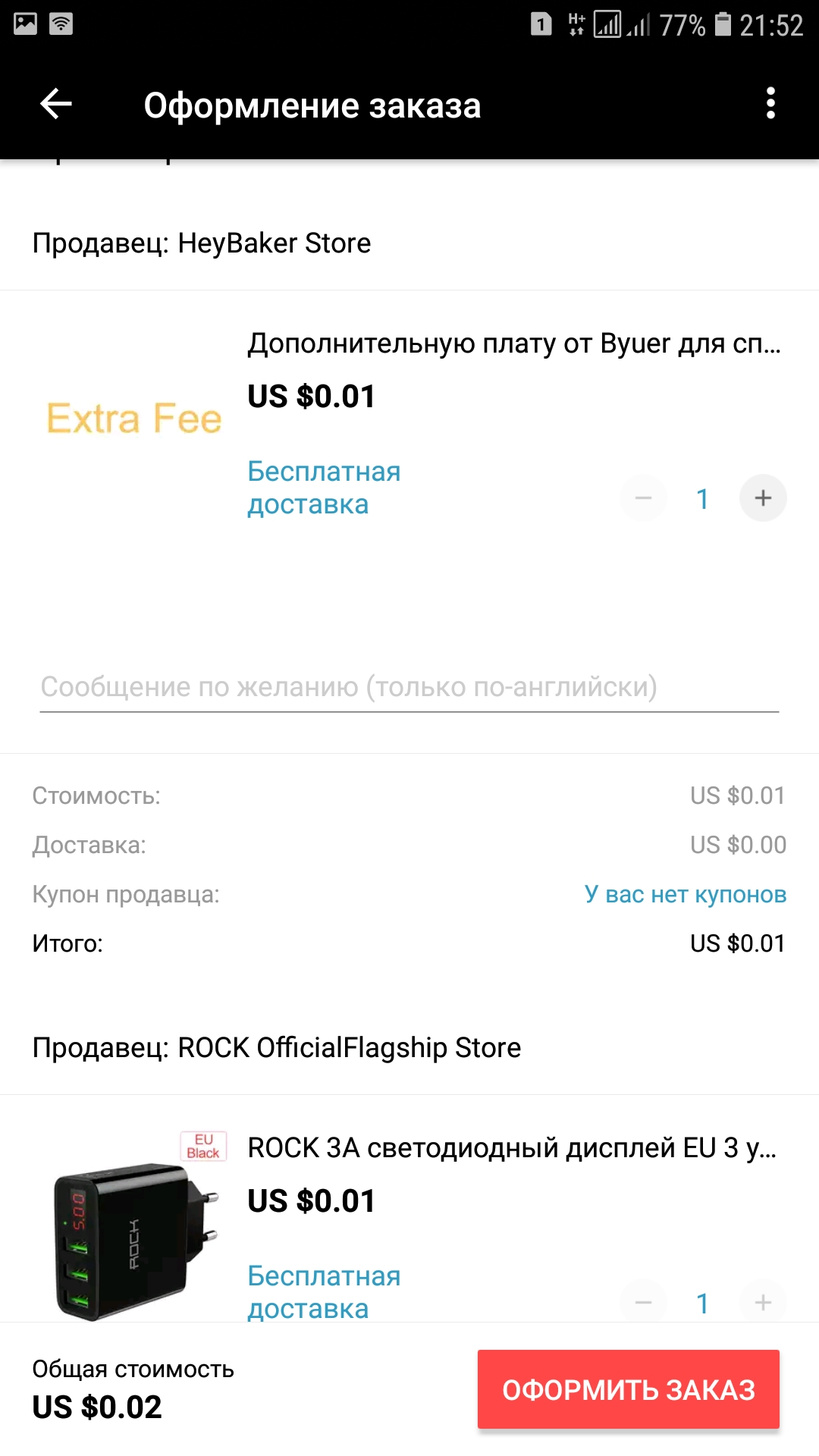Viewport: 819px width, 1456px height.
Task: Go back using the arrow icon
Action: [56, 104]
